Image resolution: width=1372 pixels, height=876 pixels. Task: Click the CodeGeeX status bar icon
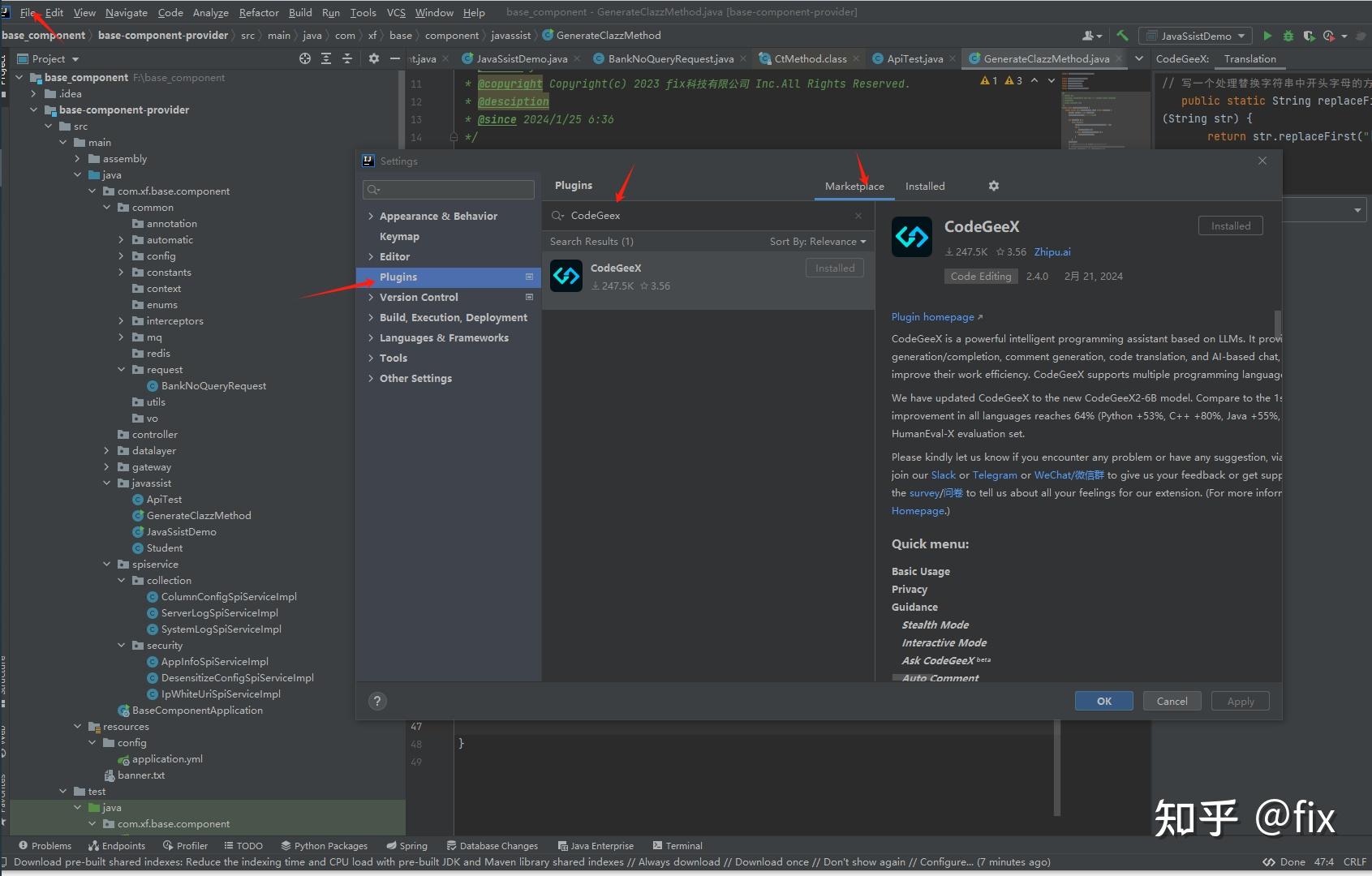[1269, 861]
